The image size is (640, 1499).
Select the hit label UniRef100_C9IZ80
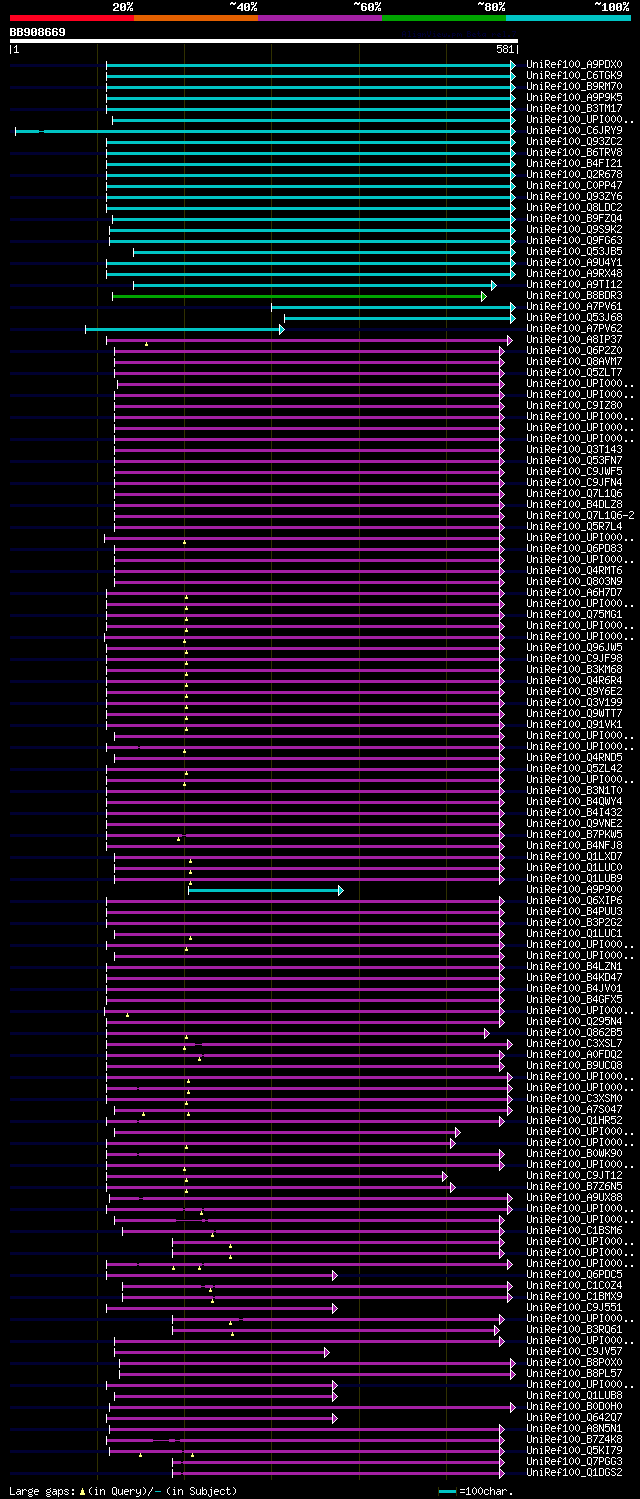tap(574, 406)
